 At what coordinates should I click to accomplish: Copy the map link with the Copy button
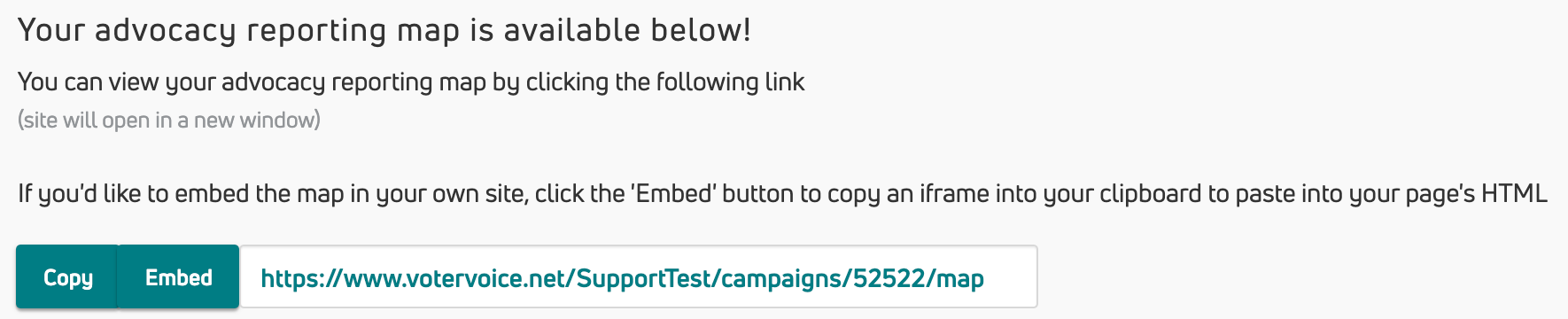point(67,277)
